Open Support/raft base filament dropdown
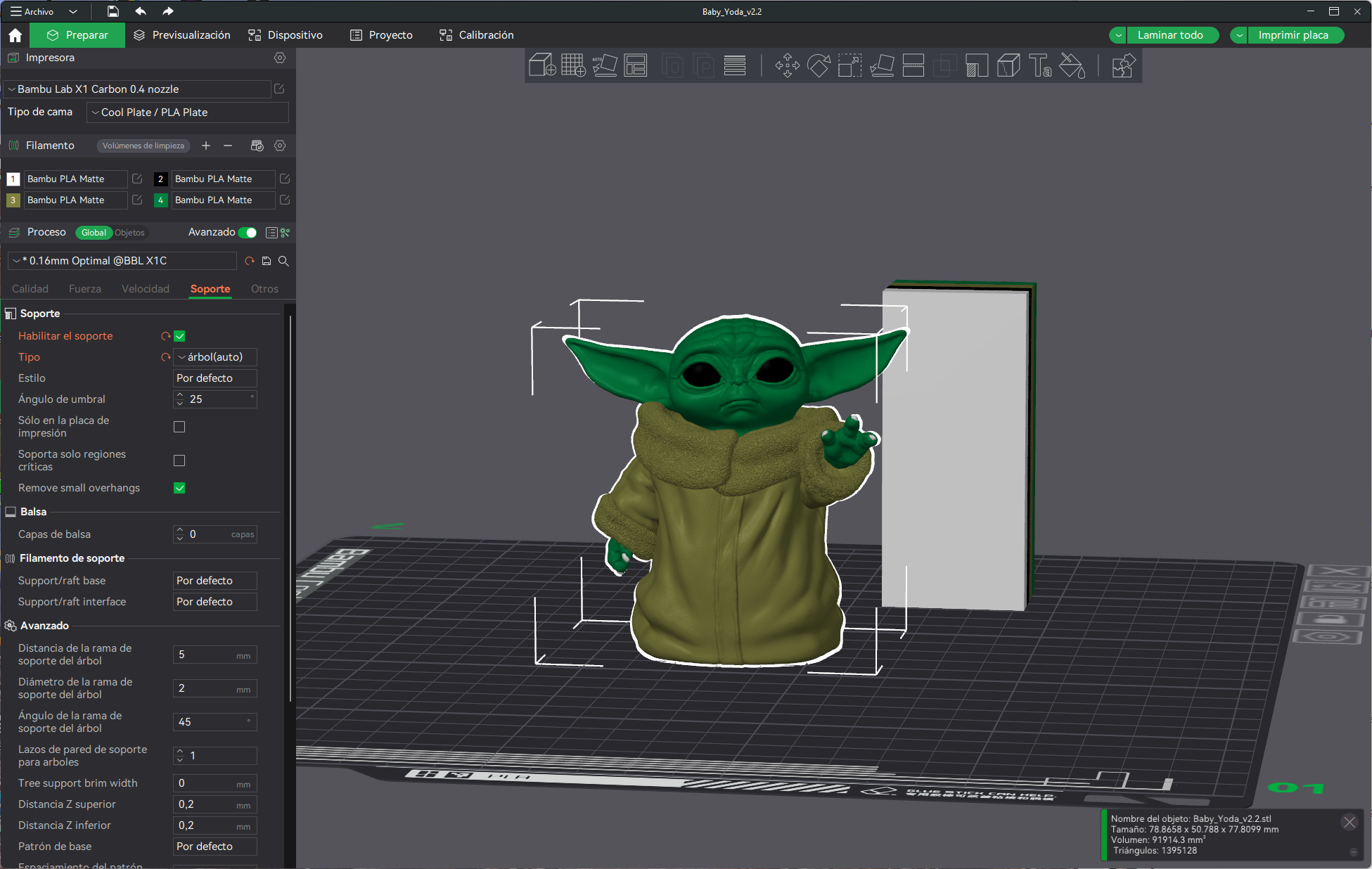 (215, 581)
